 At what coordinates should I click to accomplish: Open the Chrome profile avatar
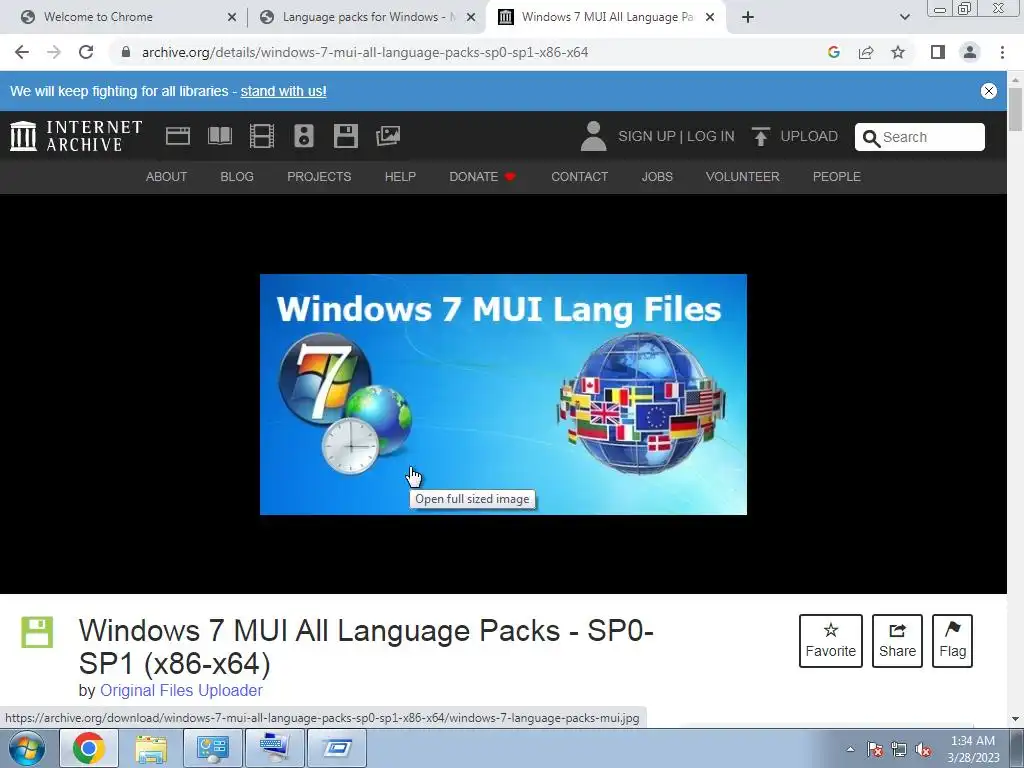click(x=970, y=52)
